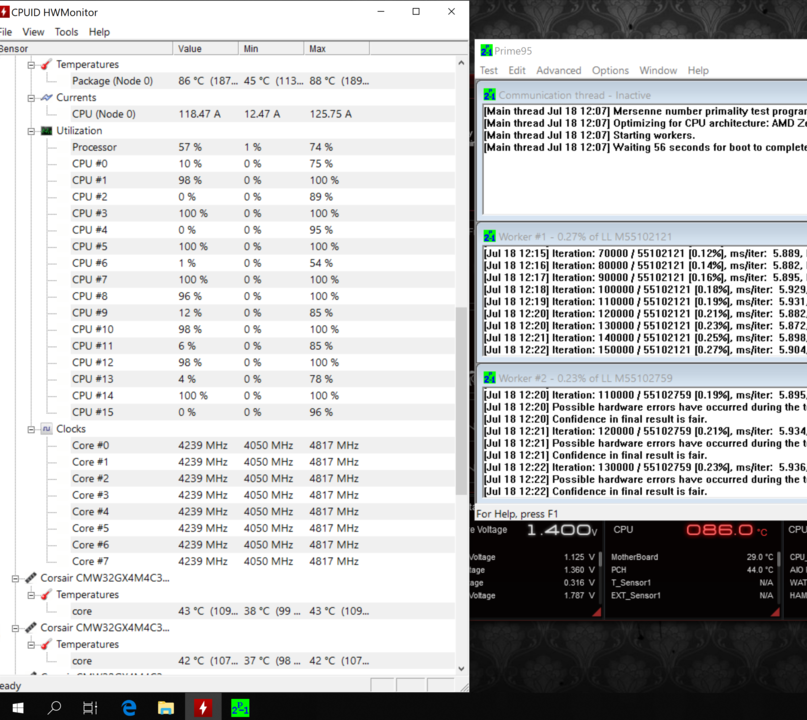Click the Utilization chip icon

pyautogui.click(x=46, y=131)
